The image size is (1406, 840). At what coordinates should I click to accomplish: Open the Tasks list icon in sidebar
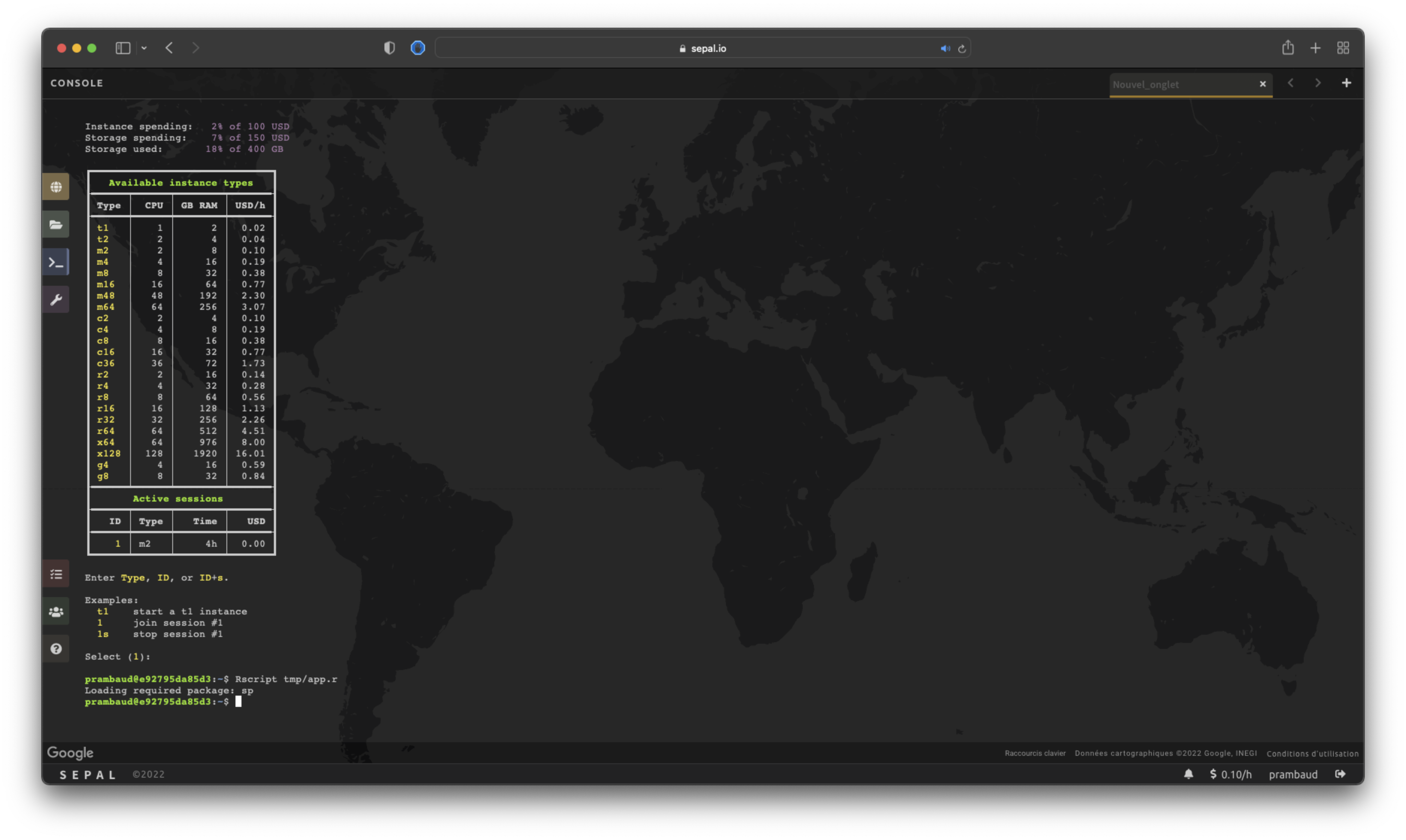click(56, 575)
